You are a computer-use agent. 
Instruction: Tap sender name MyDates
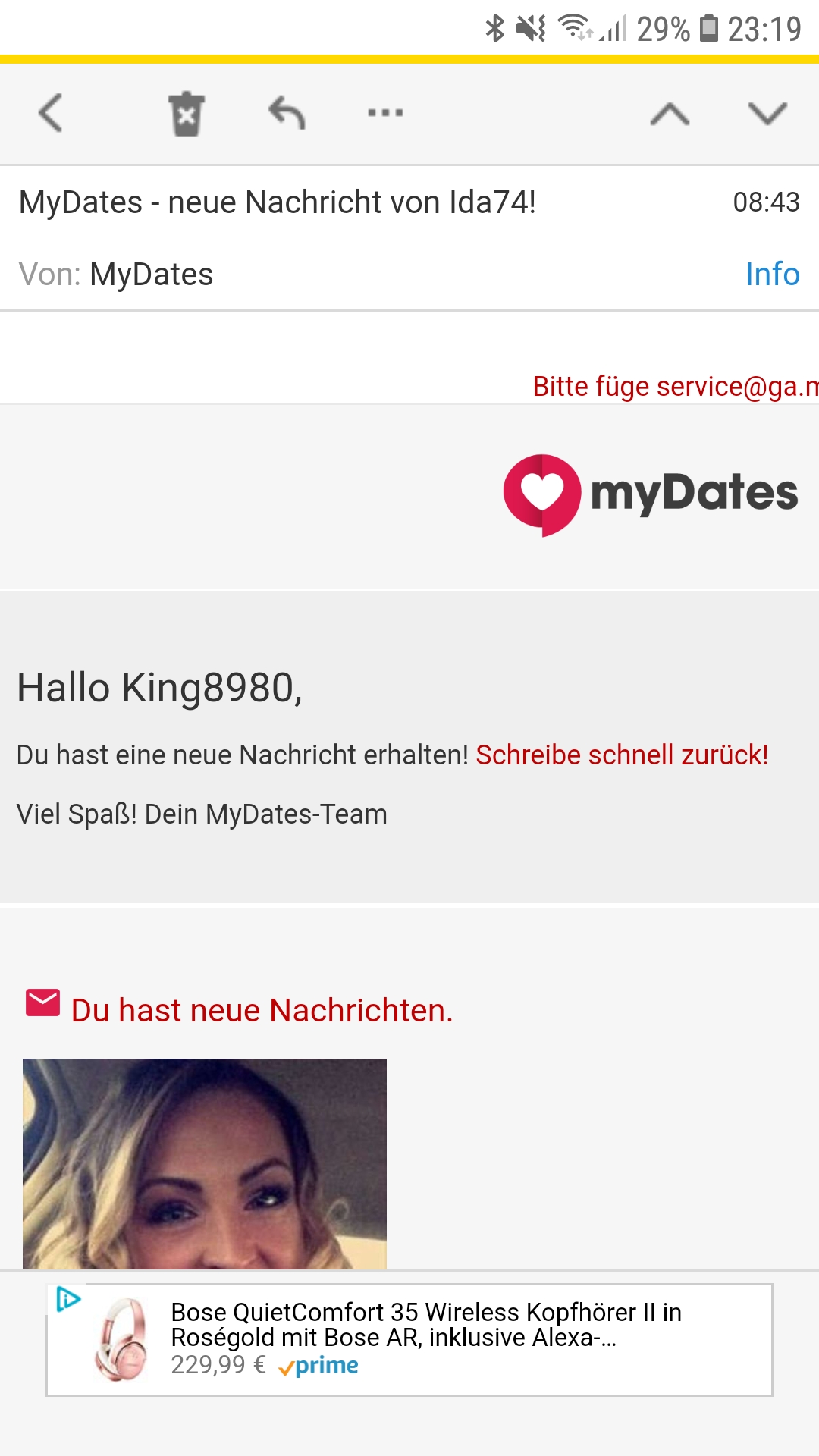click(151, 275)
